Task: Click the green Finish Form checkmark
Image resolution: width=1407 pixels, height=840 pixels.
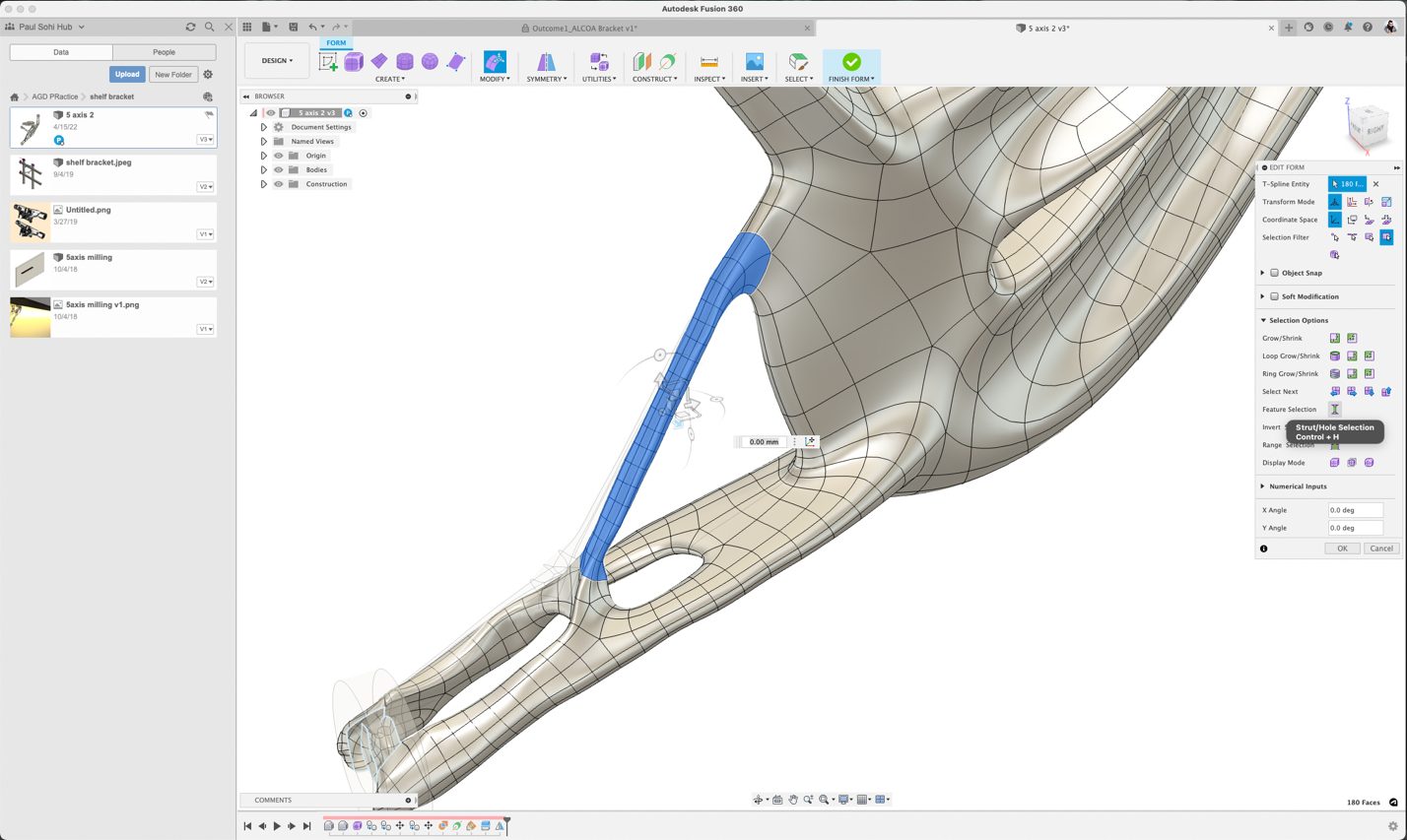Action: (x=850, y=61)
